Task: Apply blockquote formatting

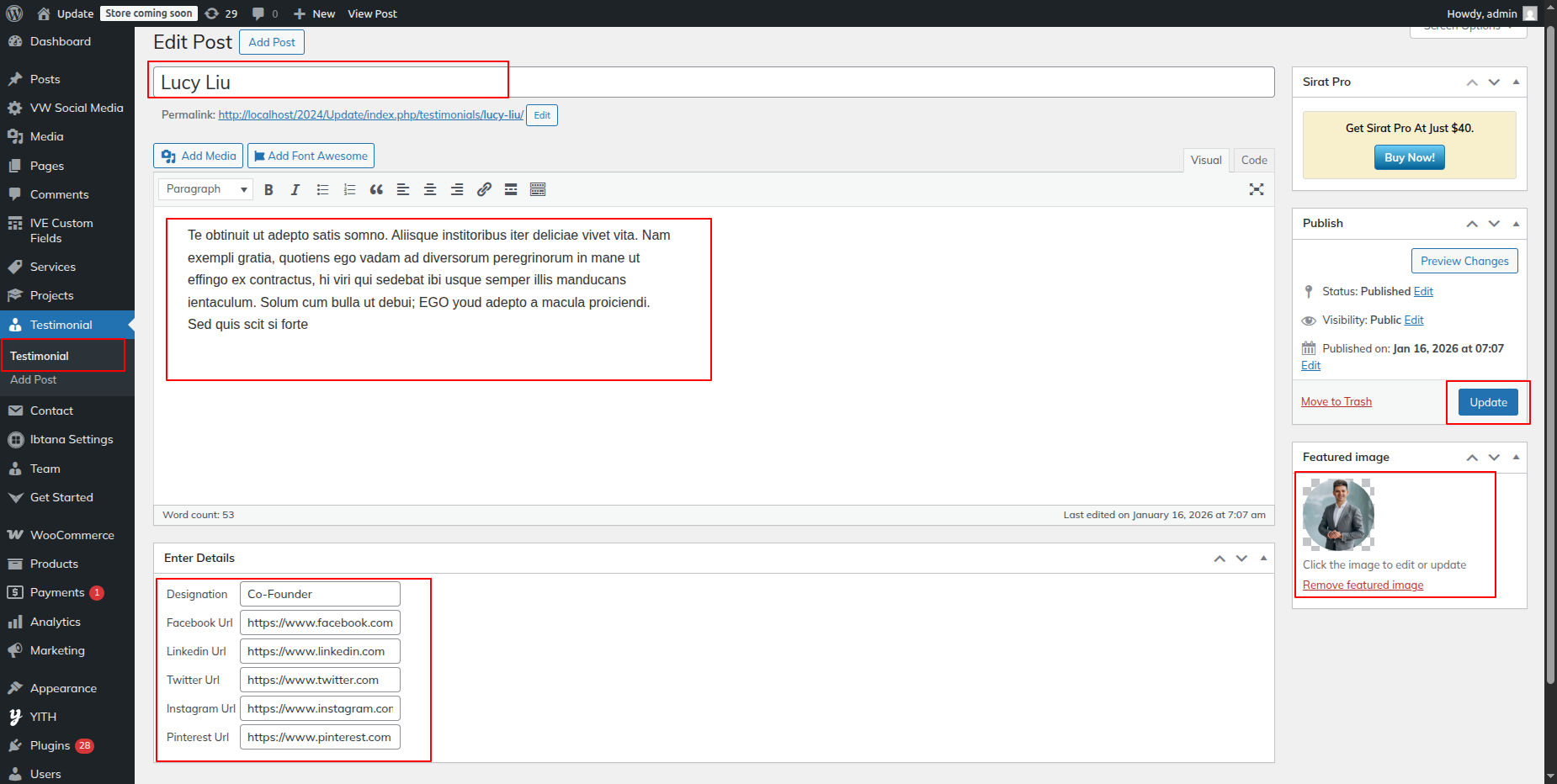Action: point(376,190)
